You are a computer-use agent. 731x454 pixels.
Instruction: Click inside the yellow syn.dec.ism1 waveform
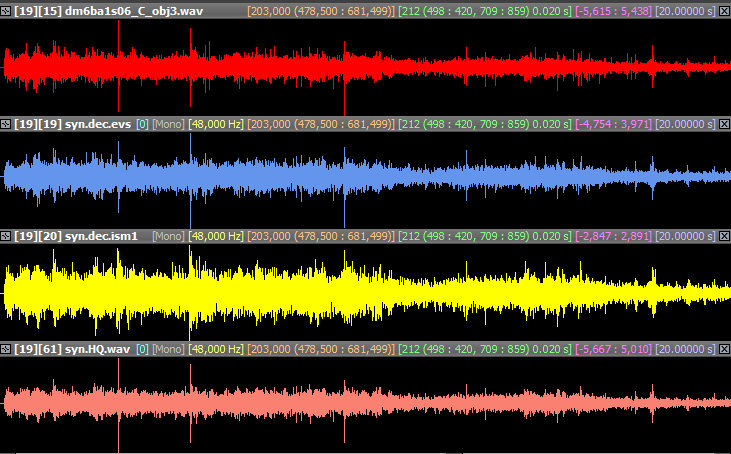pyautogui.click(x=365, y=290)
